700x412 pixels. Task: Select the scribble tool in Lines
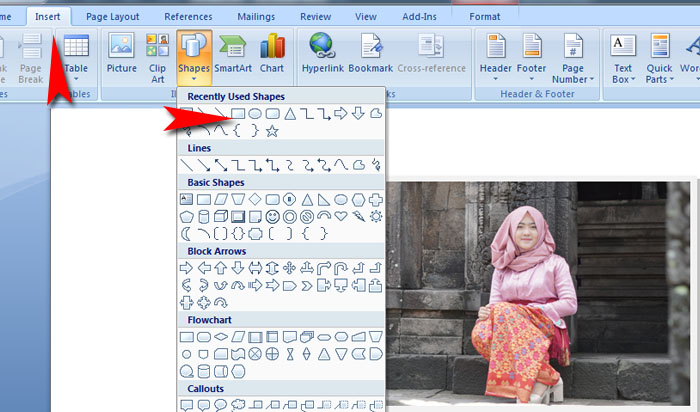(376, 165)
